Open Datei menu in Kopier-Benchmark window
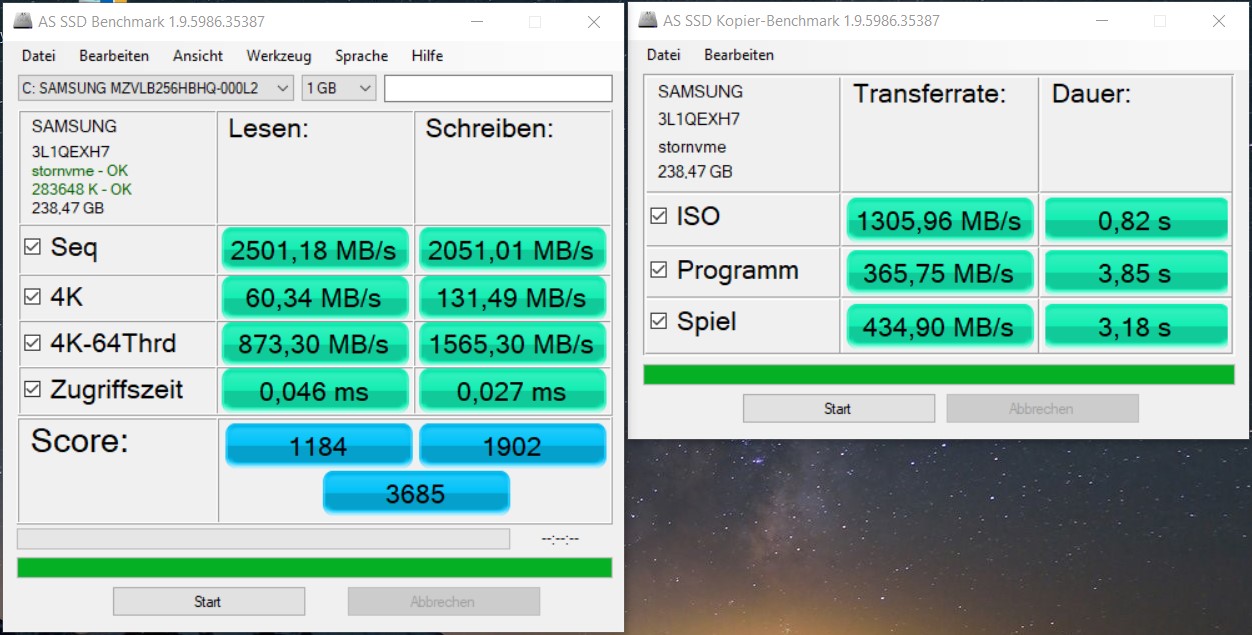Viewport: 1252px width, 635px height. (x=663, y=55)
